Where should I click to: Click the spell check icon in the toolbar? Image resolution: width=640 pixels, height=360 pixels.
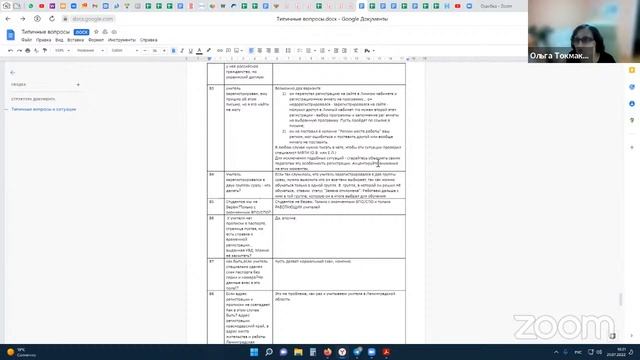coord(36,51)
